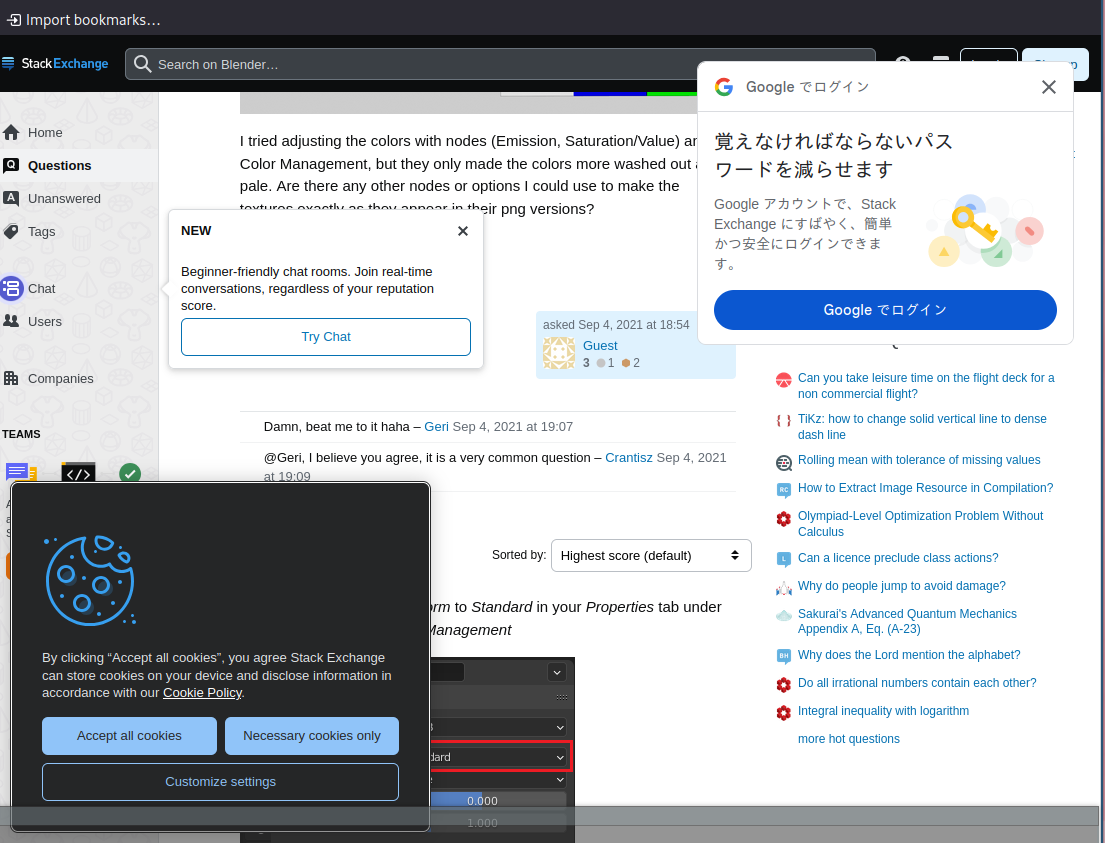Click Guest user avatar
1105x843 pixels.
[559, 353]
